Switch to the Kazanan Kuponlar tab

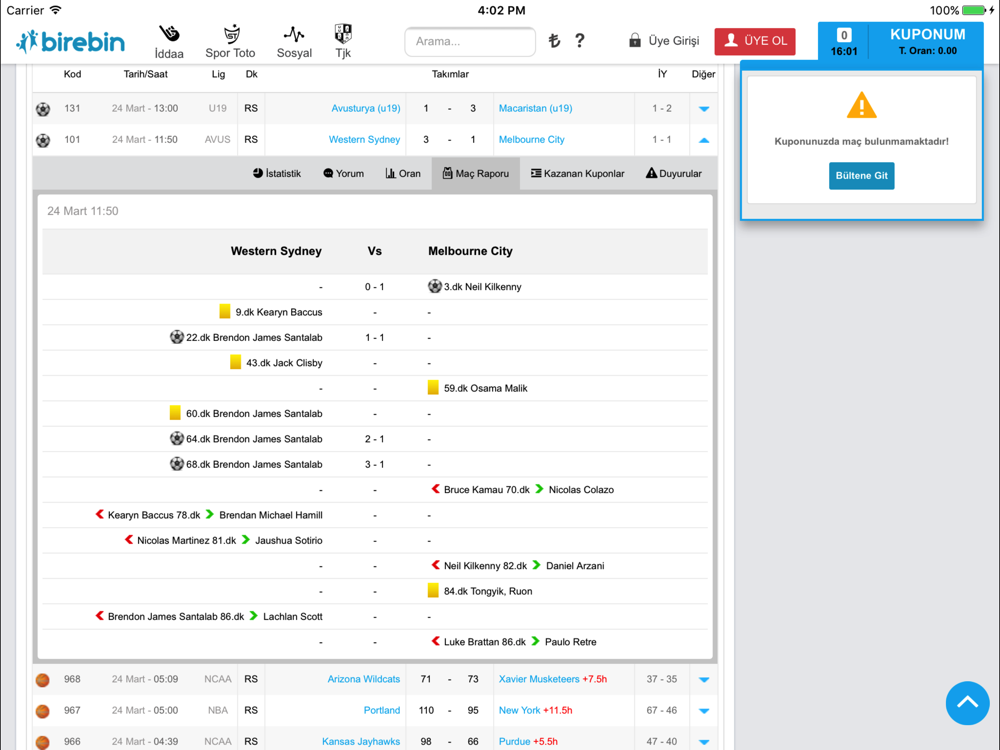(577, 173)
